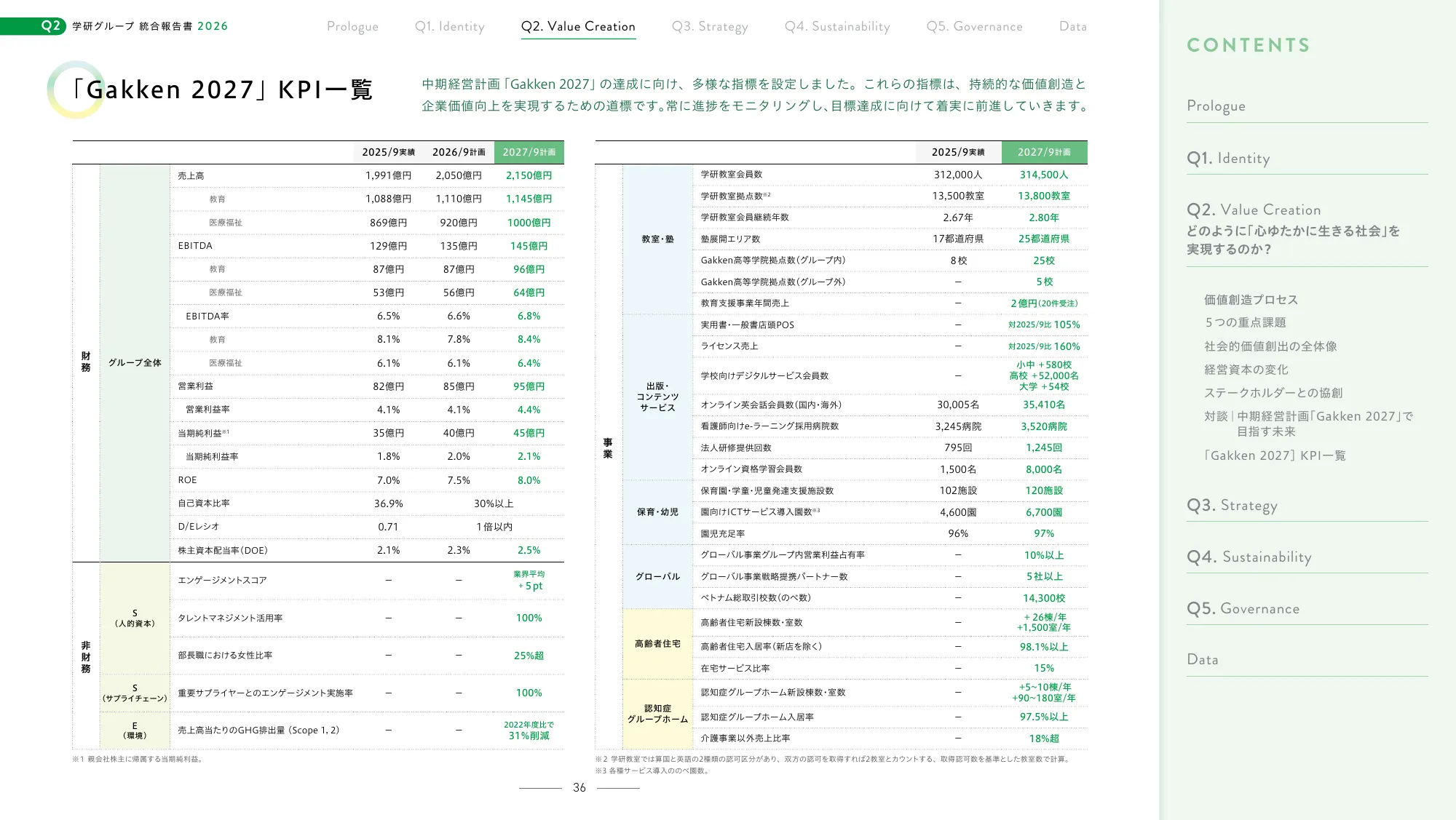
Task: Open Prologue in the CONTENTS sidebar
Action: pyautogui.click(x=1216, y=106)
